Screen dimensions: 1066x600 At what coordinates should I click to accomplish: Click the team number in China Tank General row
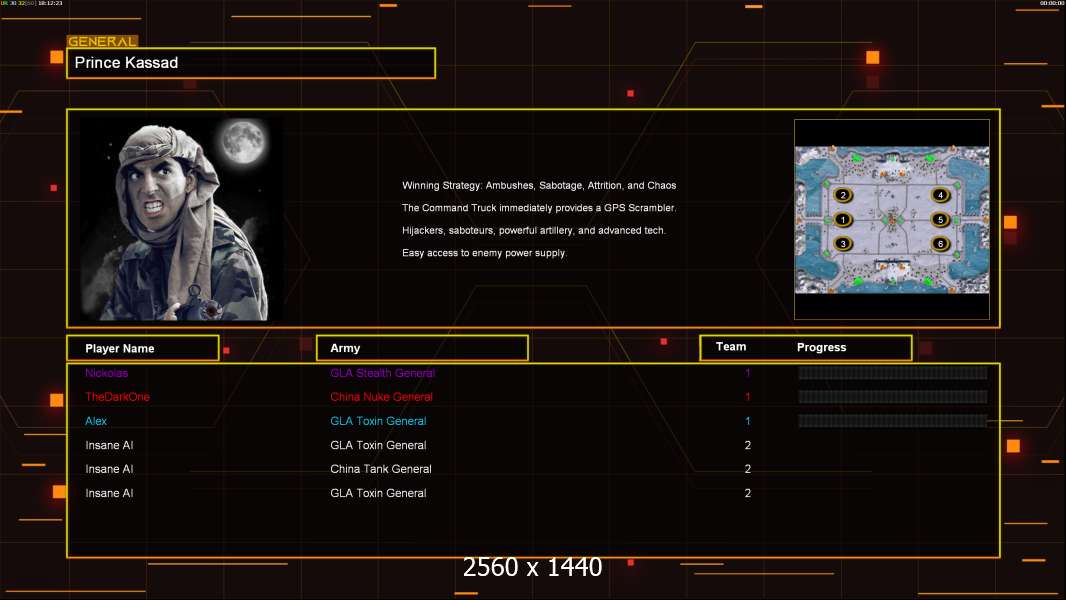pos(747,469)
